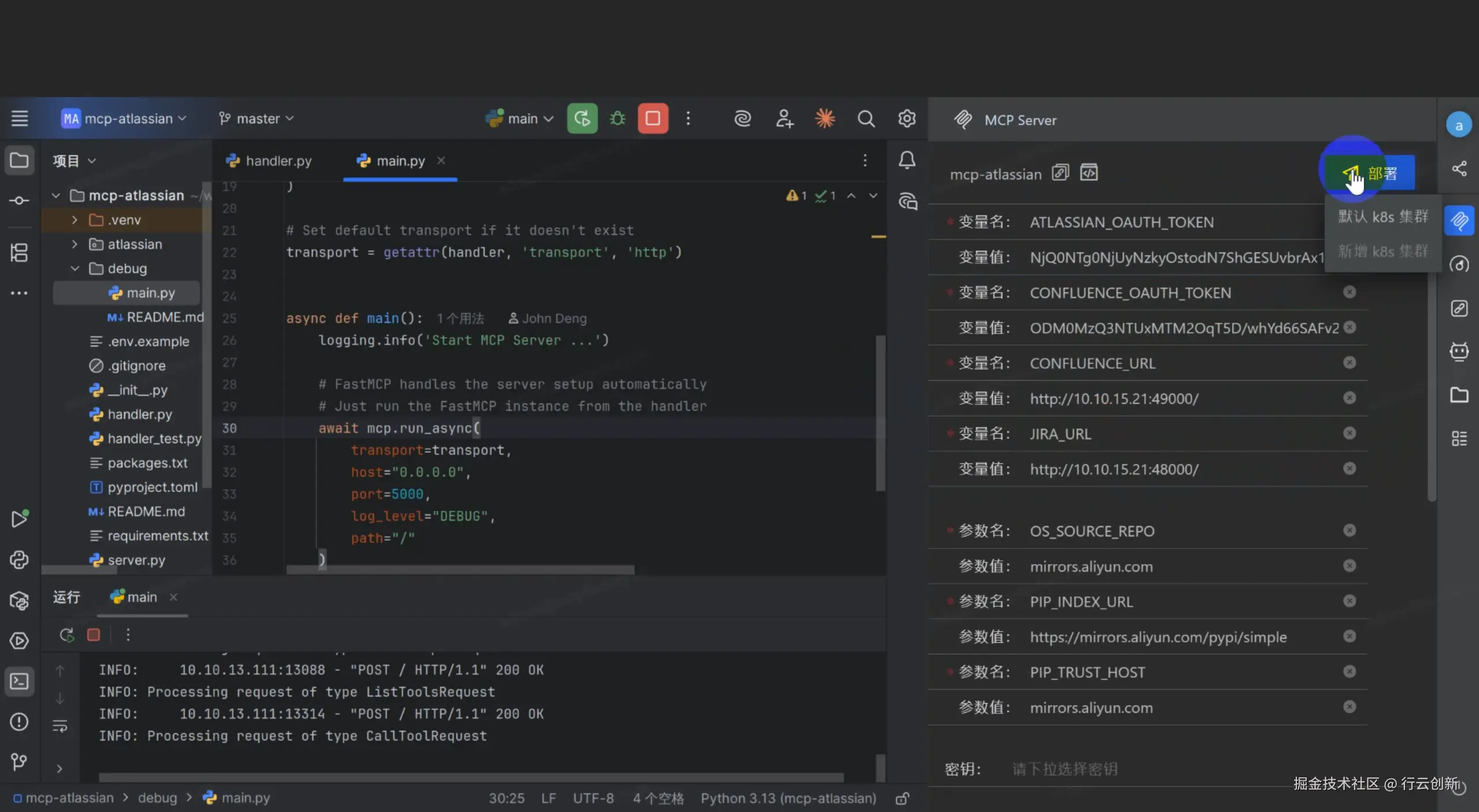Screen dimensions: 1479x812
Task: Open the Notifications bell icon
Action: tap(907, 160)
